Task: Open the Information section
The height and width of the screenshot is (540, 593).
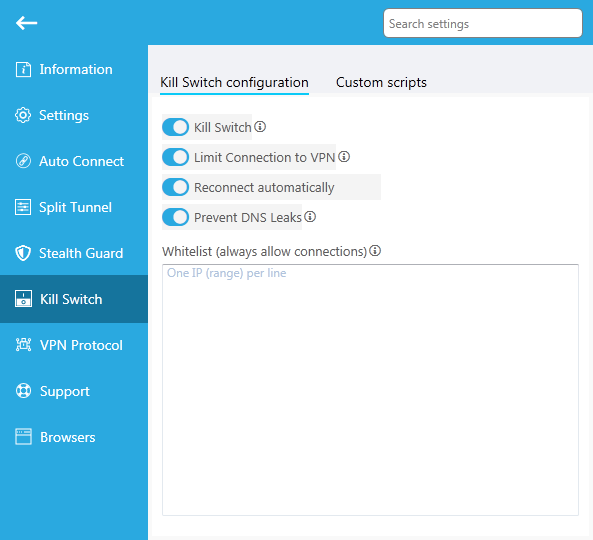Action: pyautogui.click(x=74, y=70)
